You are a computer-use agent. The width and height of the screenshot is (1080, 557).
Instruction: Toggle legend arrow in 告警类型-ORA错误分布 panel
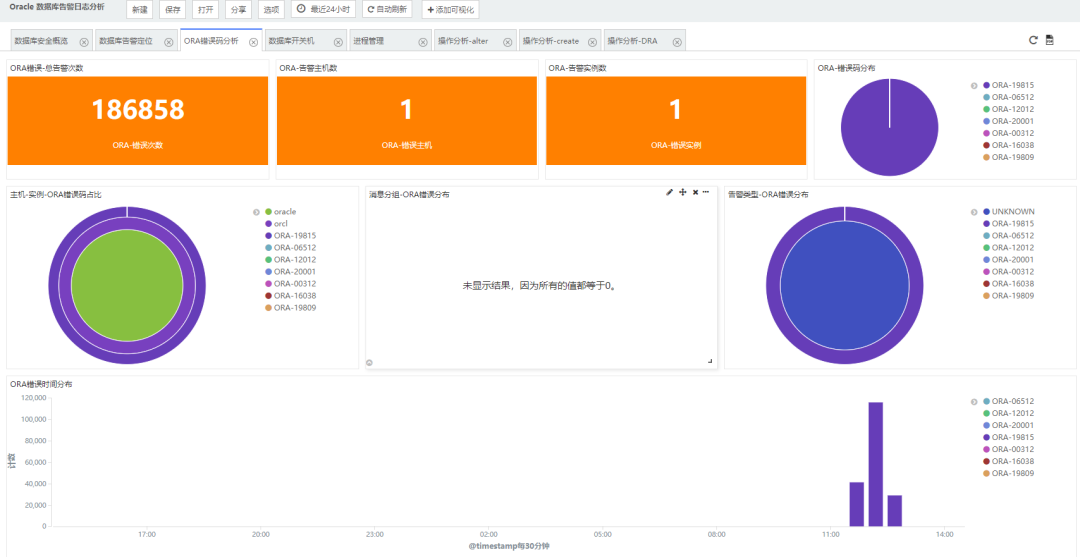coord(974,212)
